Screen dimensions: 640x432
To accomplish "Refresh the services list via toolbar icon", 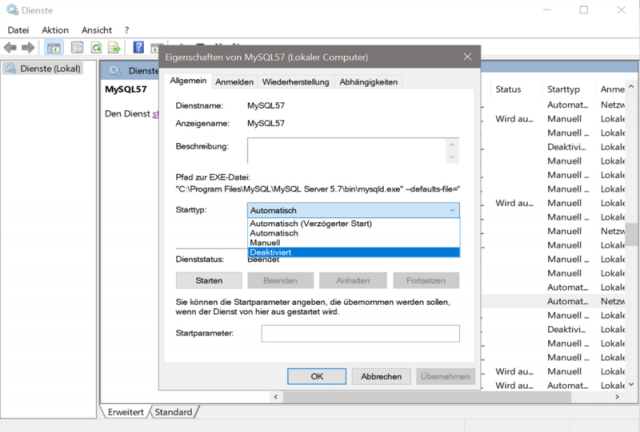I will [x=96, y=48].
